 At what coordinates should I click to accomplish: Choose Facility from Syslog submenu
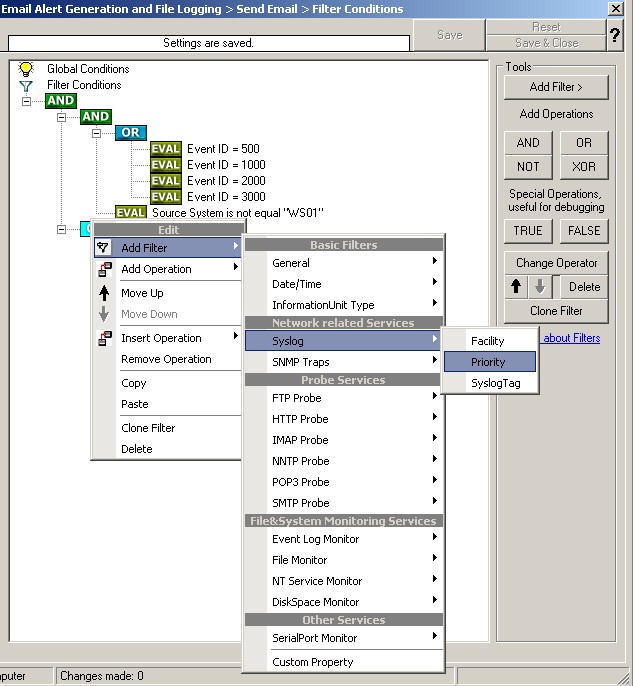tap(490, 341)
